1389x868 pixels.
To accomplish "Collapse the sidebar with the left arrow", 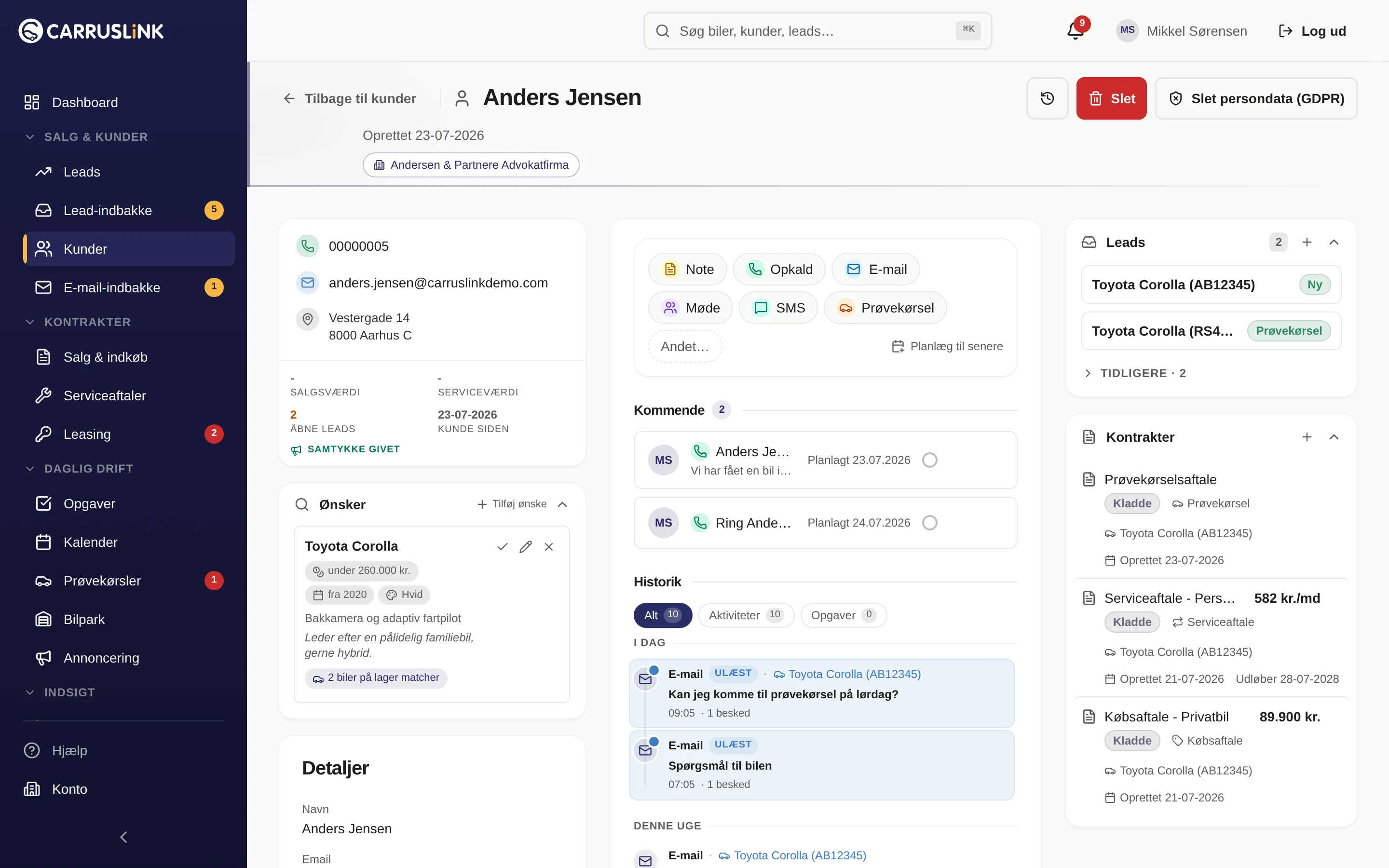I will click(x=123, y=837).
